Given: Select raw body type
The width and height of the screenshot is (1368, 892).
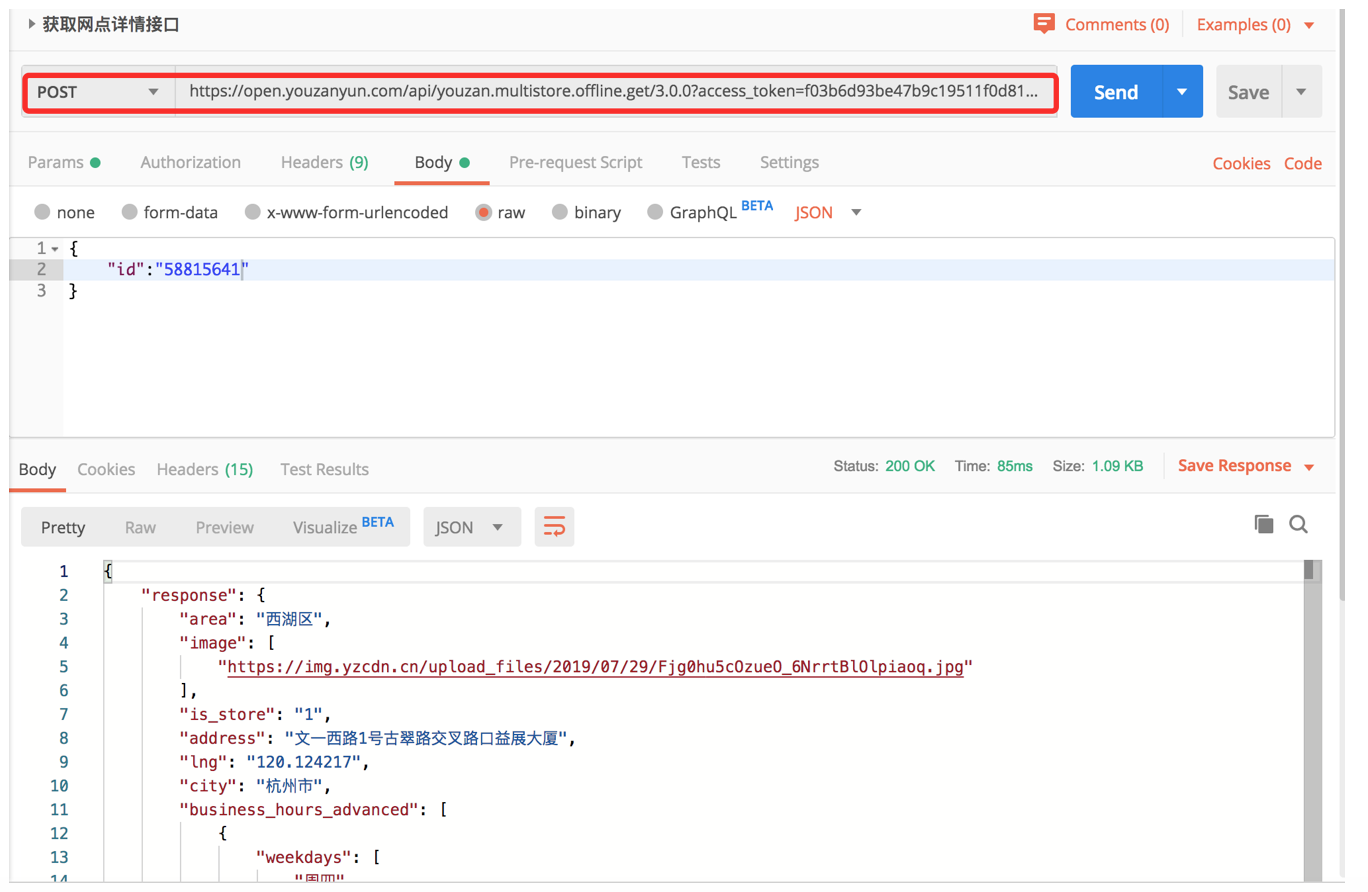Looking at the screenshot, I should [484, 212].
